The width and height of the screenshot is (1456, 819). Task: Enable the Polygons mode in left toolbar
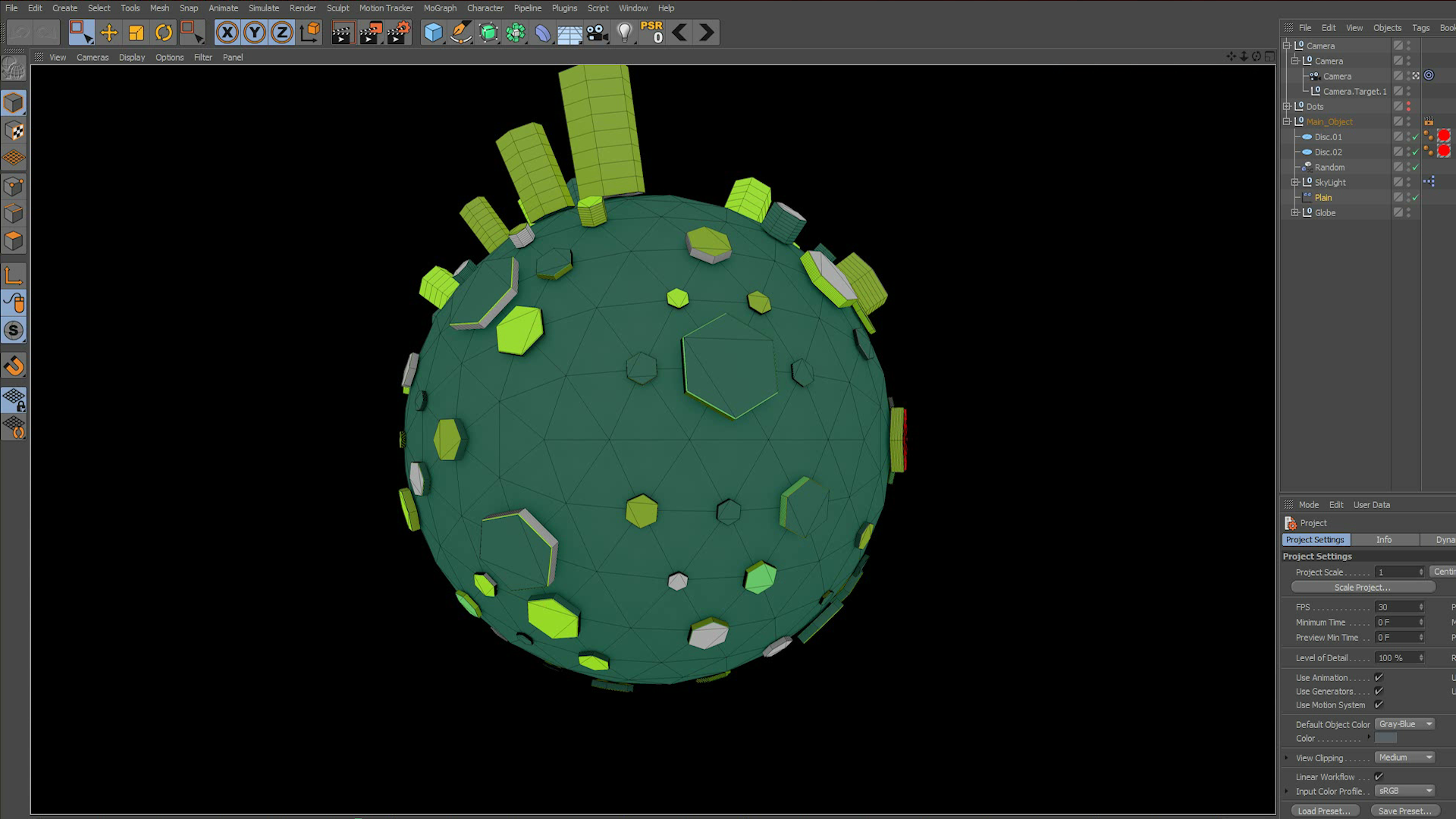pos(14,241)
